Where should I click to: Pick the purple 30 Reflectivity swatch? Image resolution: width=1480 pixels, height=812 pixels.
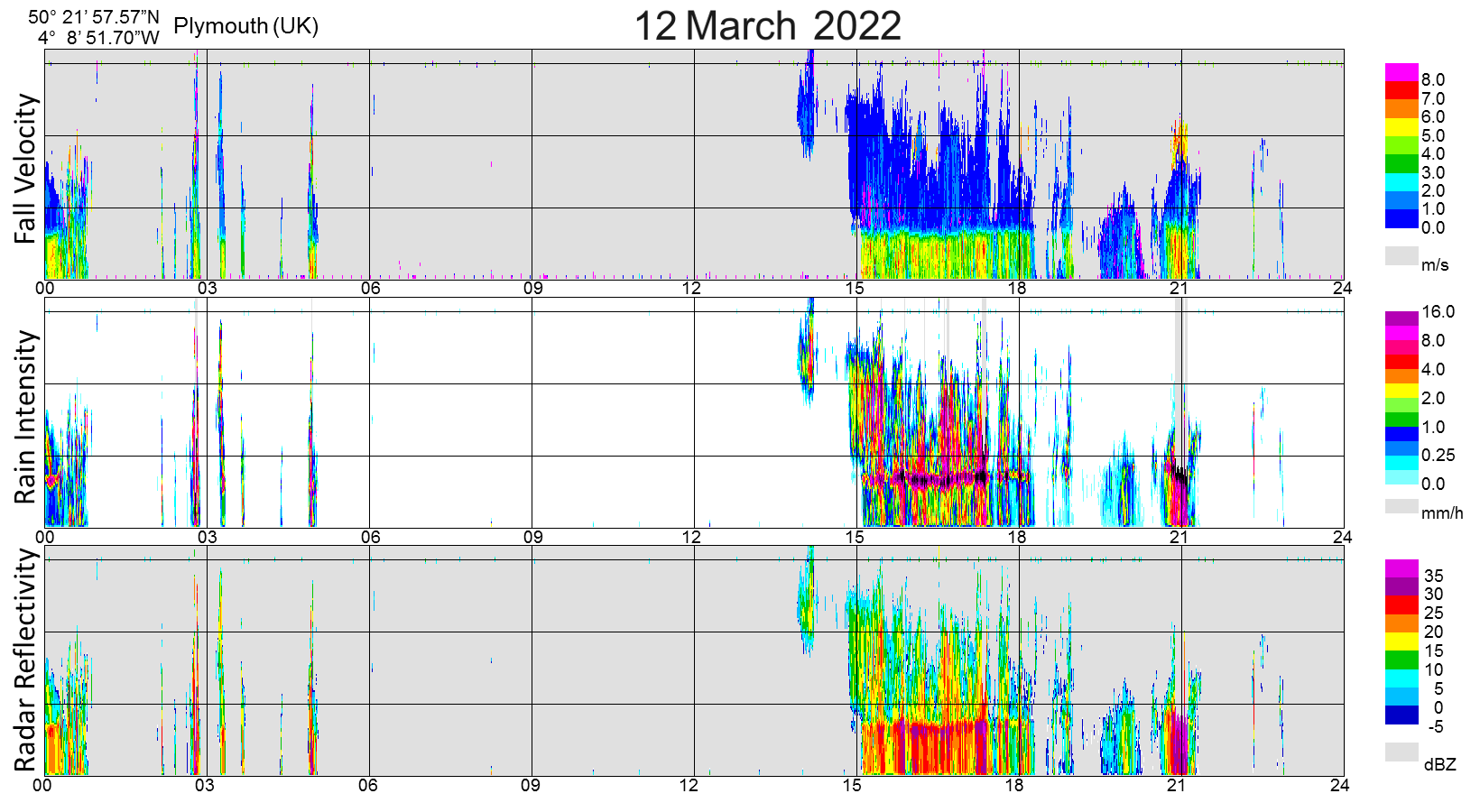click(x=1401, y=586)
